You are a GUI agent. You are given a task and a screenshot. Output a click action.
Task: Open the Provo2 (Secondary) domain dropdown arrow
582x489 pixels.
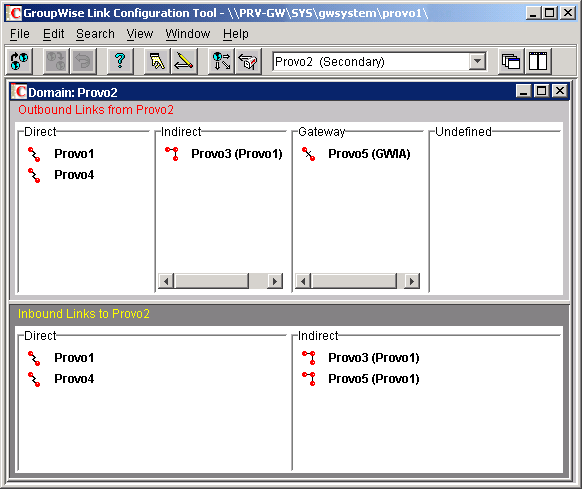pyautogui.click(x=477, y=61)
